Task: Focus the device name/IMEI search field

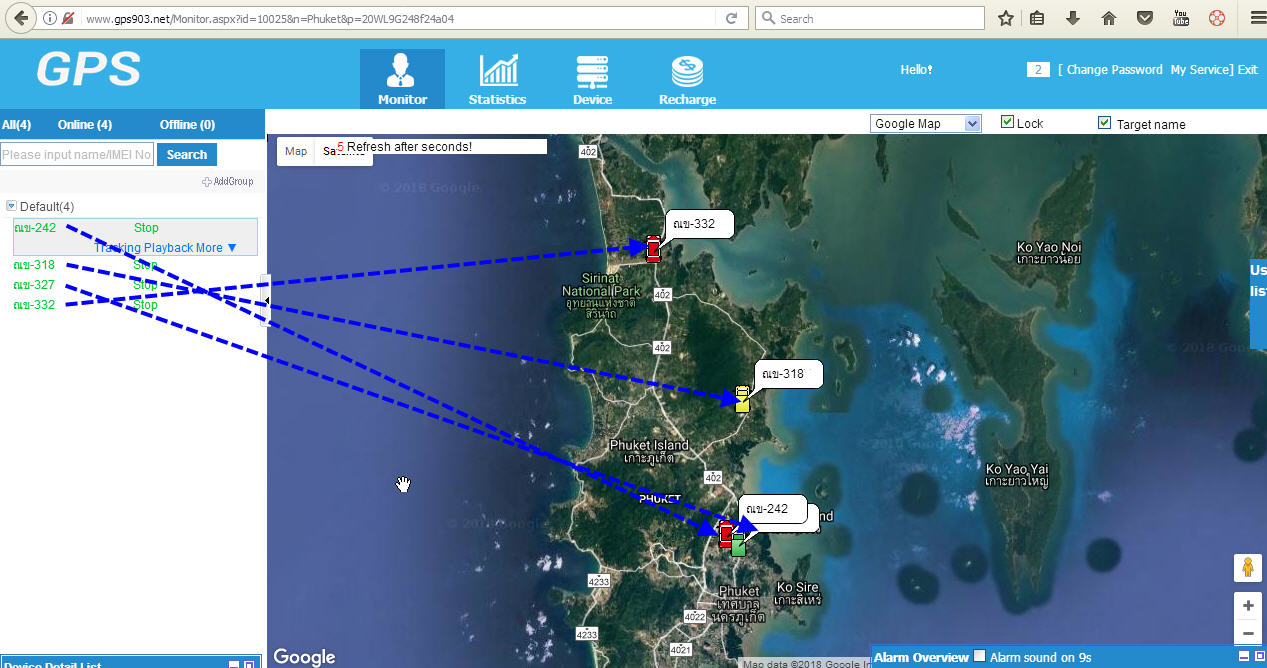Action: pos(77,154)
